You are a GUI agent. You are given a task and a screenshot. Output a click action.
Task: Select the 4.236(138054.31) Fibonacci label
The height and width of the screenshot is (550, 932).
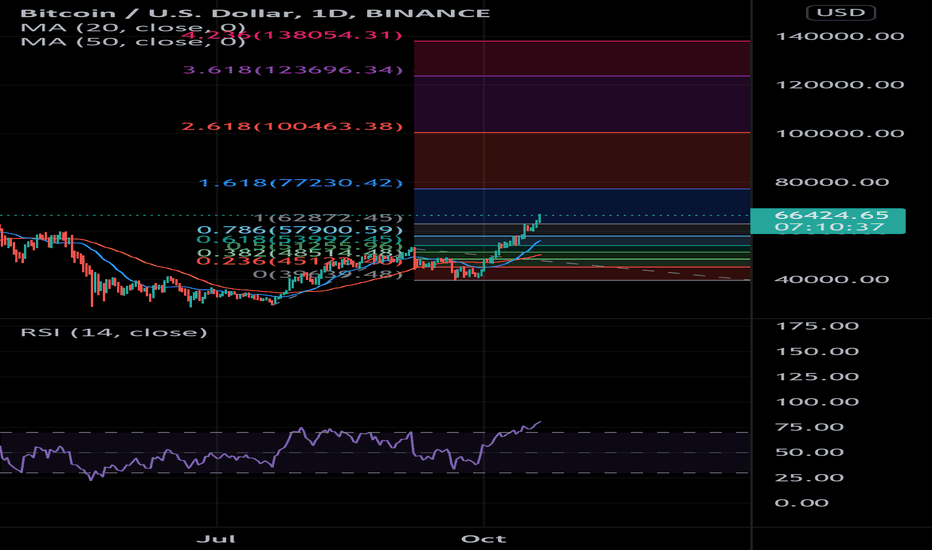[x=292, y=35]
